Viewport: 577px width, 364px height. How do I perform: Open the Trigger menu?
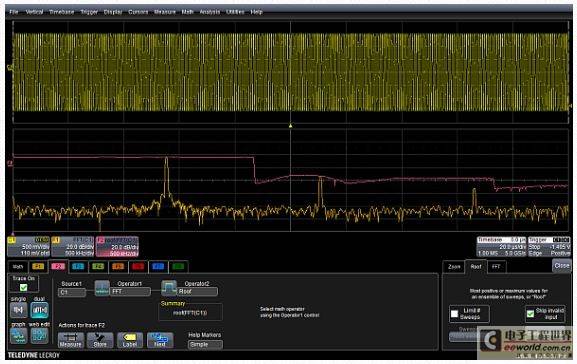point(89,12)
